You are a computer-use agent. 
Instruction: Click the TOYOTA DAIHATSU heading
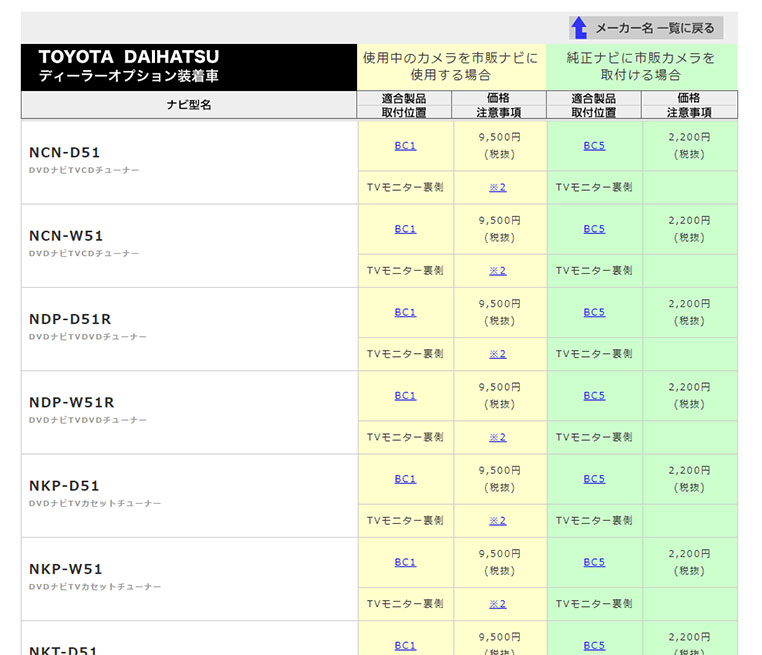[129, 57]
